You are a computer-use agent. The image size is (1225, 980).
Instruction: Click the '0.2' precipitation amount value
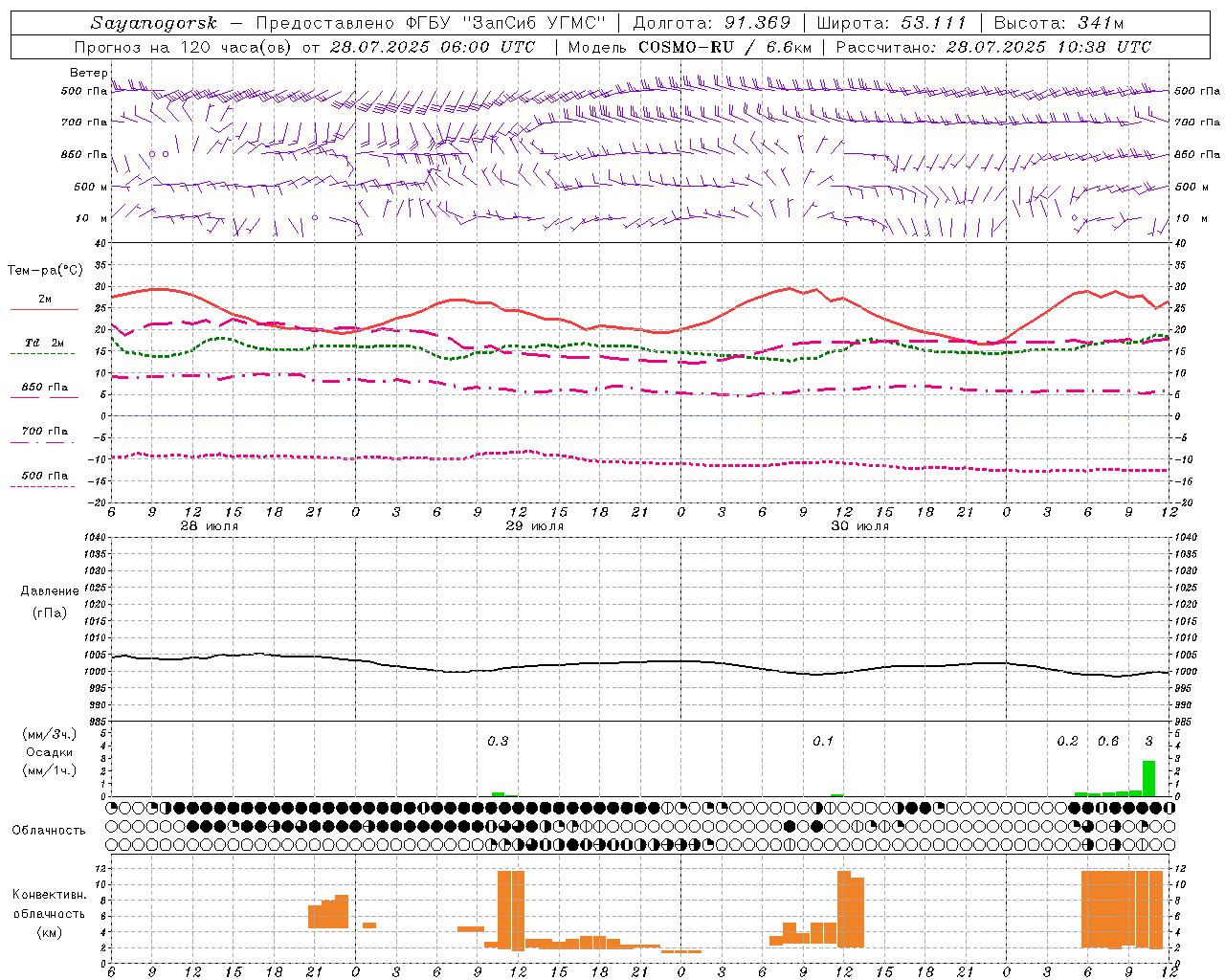(x=1067, y=741)
